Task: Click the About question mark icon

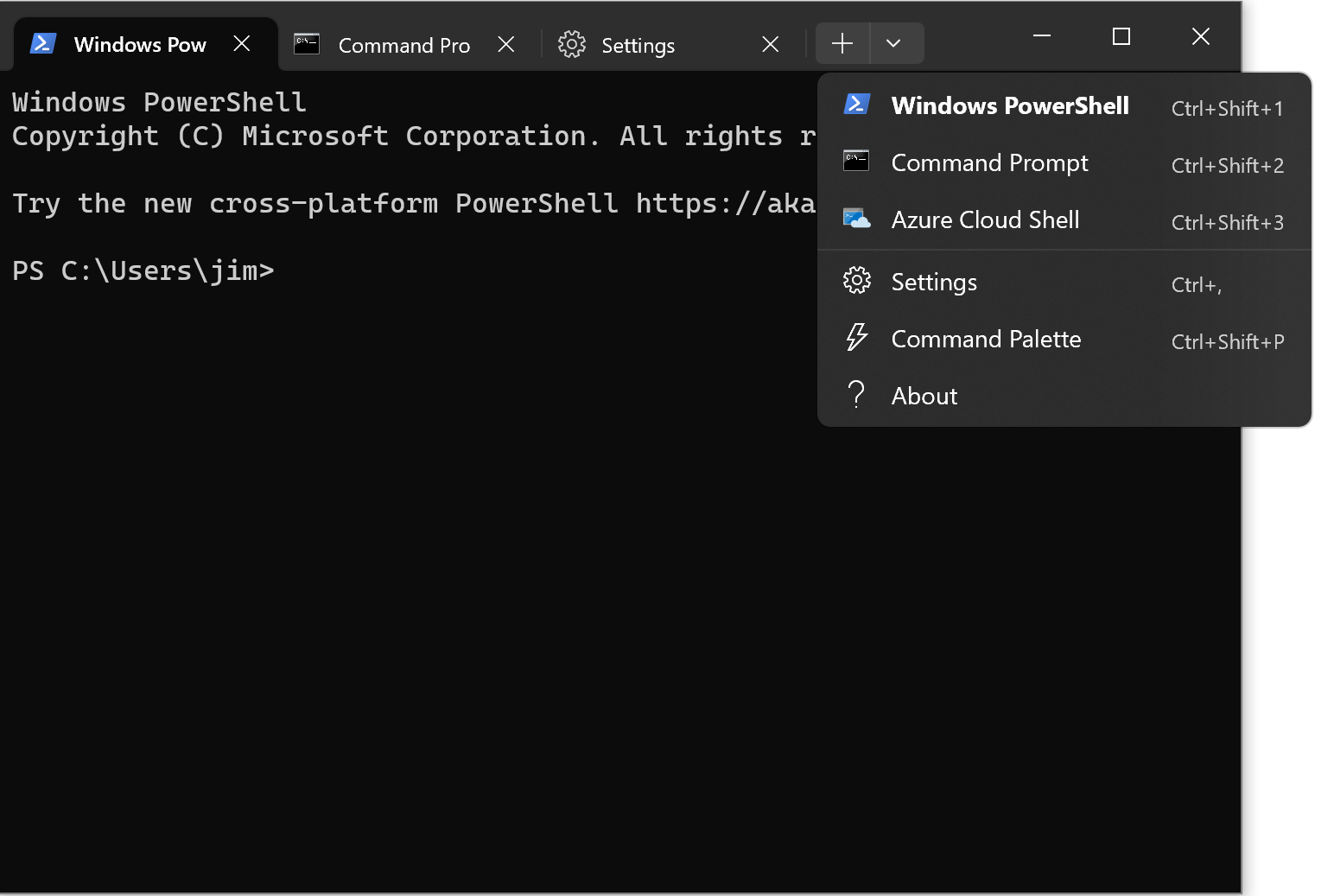Action: 856,394
